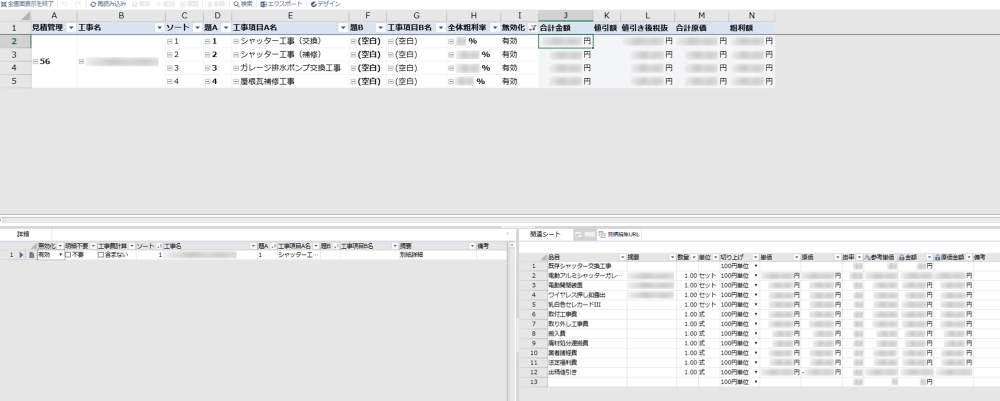
Task: Click the lock icon on 金額 column header
Action: click(x=902, y=257)
